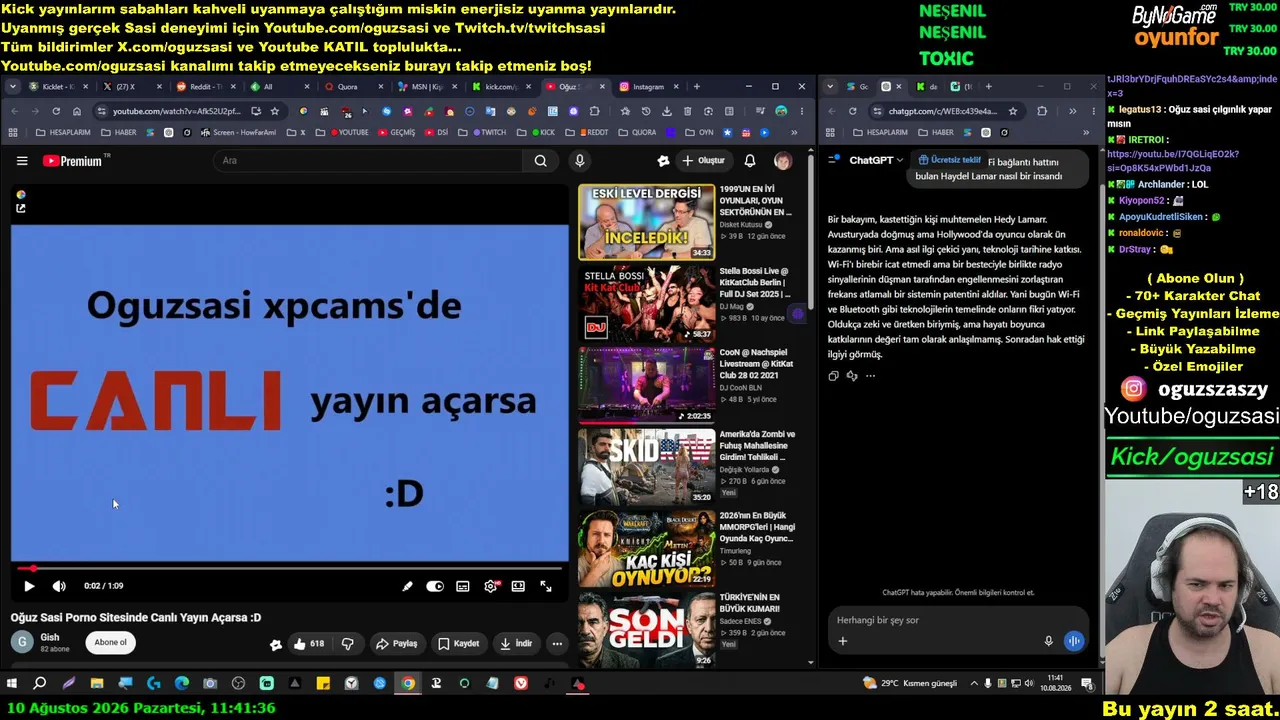Copy the ChatGPT response
This screenshot has height=720, width=1280.
pos(833,376)
